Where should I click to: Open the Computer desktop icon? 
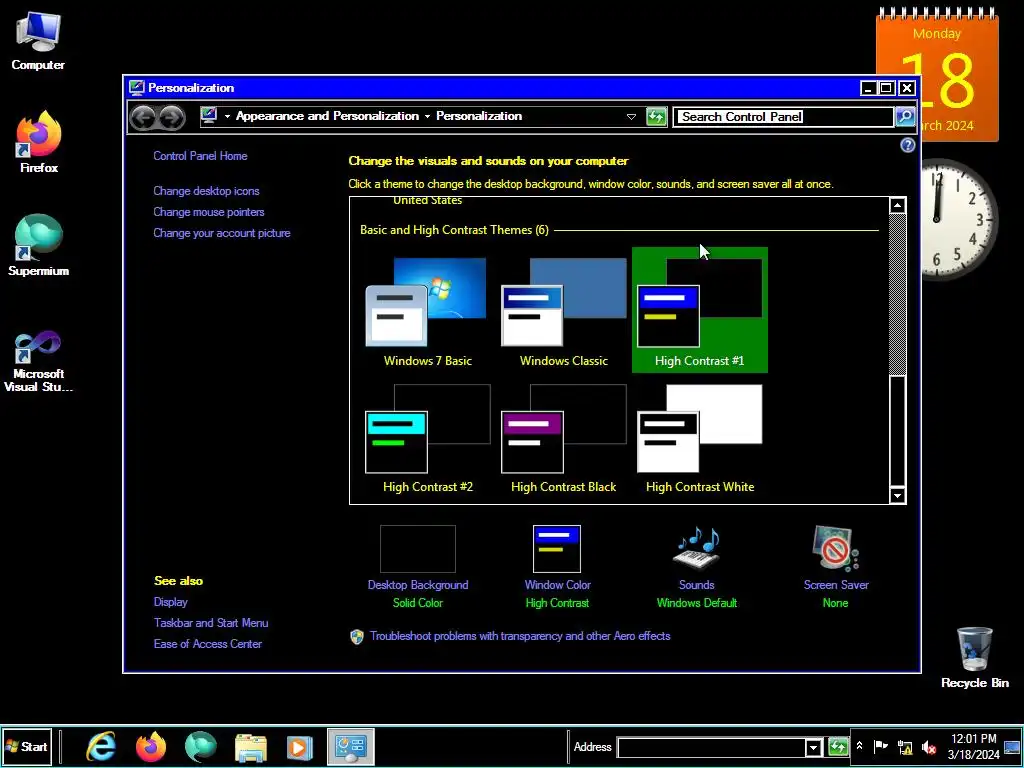pyautogui.click(x=38, y=42)
